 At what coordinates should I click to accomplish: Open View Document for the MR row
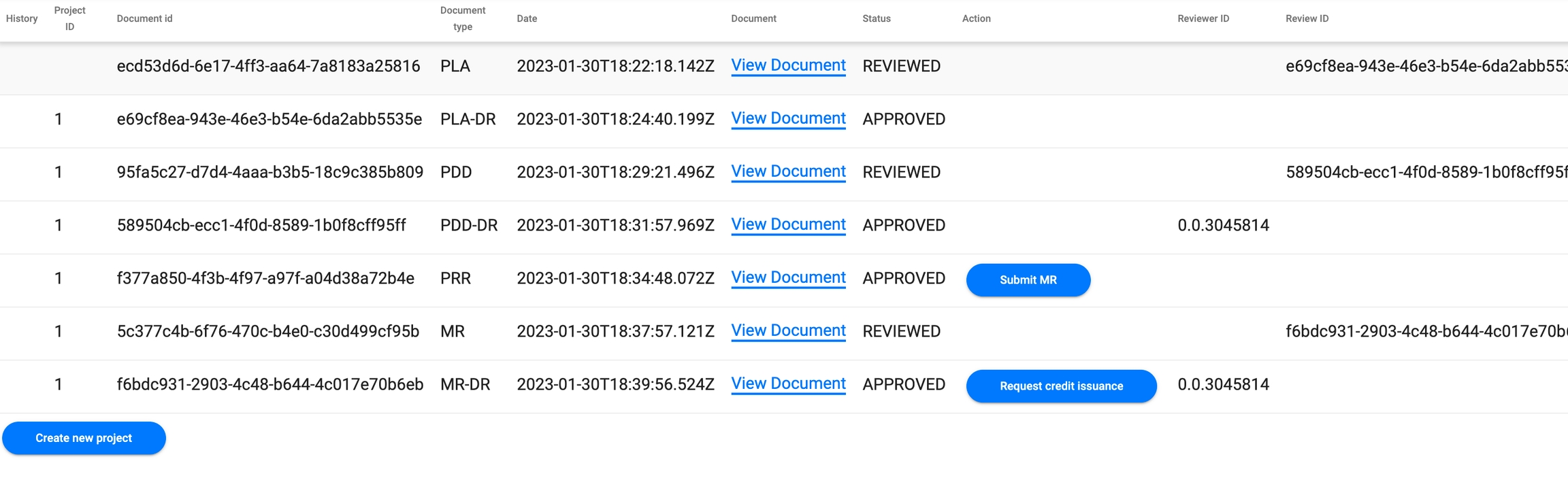tap(788, 330)
